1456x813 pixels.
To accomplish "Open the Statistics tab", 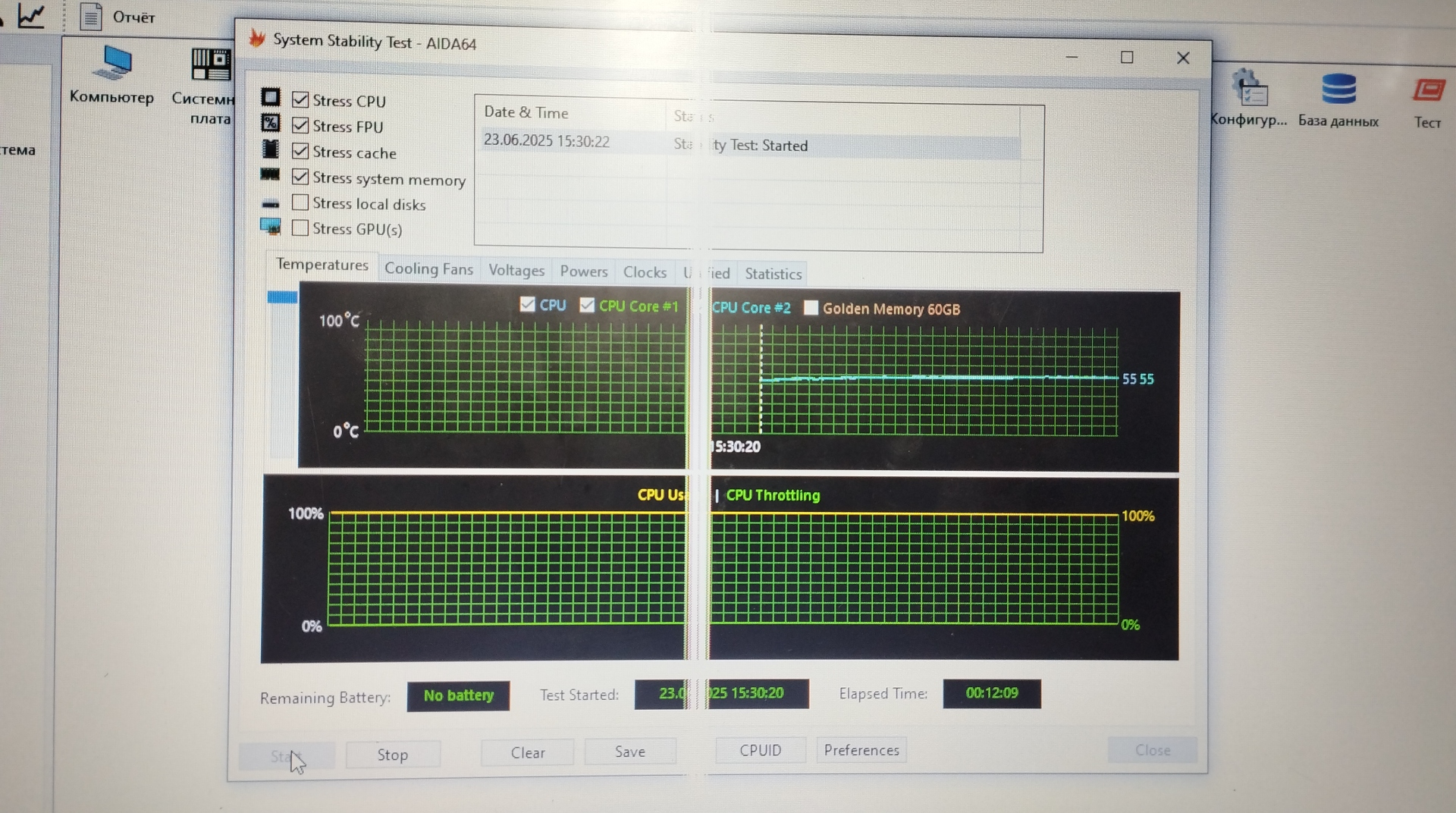I will (x=773, y=274).
